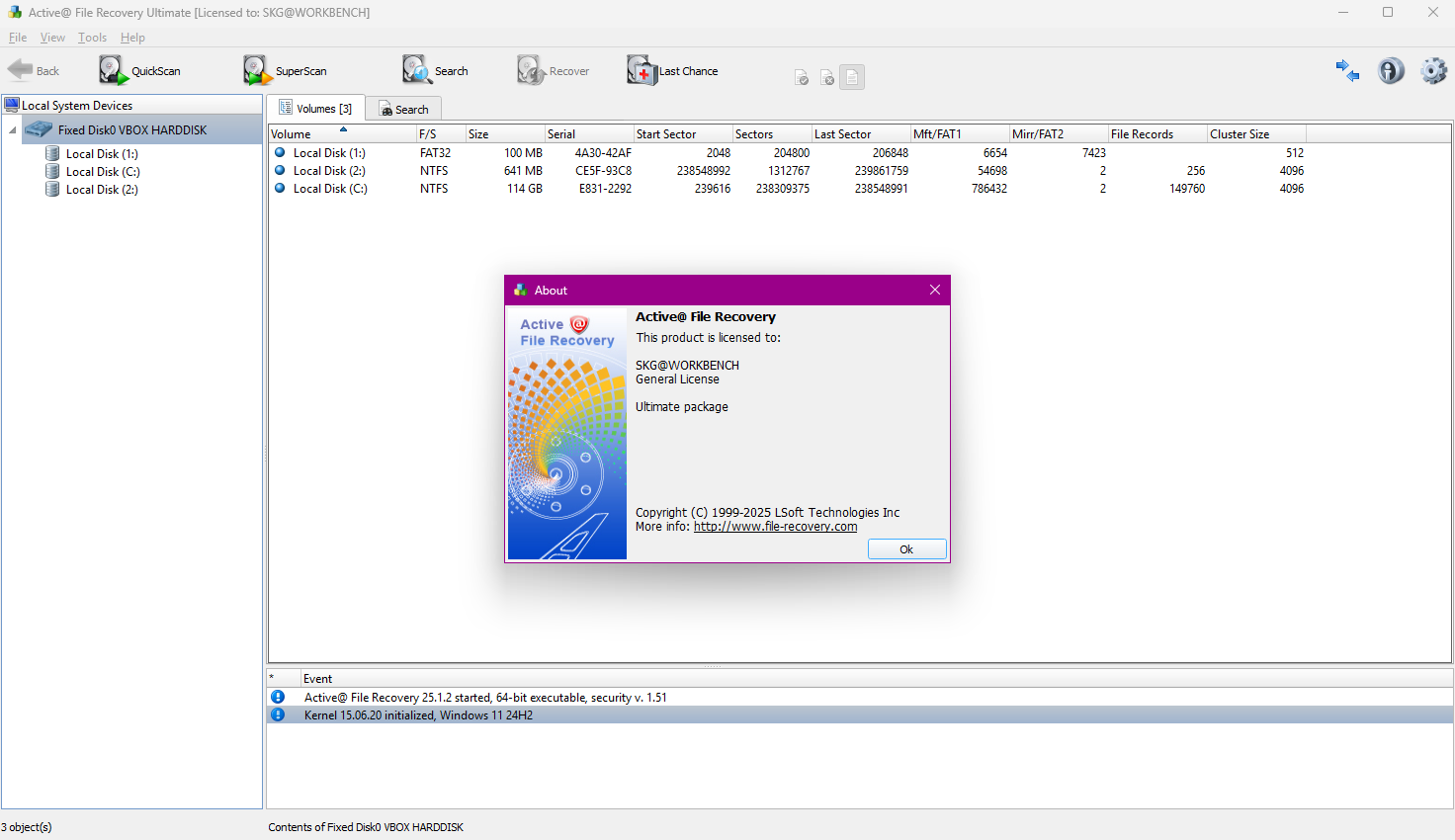This screenshot has height=840, width=1455.
Task: Sort by the Size column header
Action: click(x=505, y=133)
